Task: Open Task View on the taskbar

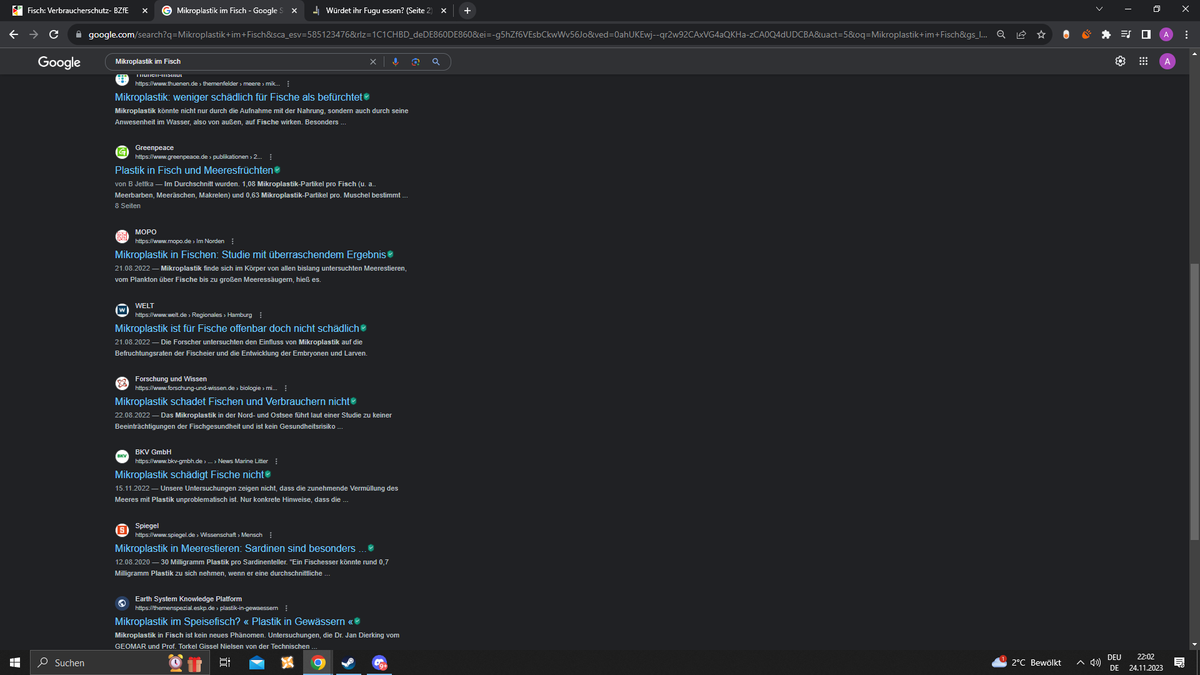Action: pos(225,663)
